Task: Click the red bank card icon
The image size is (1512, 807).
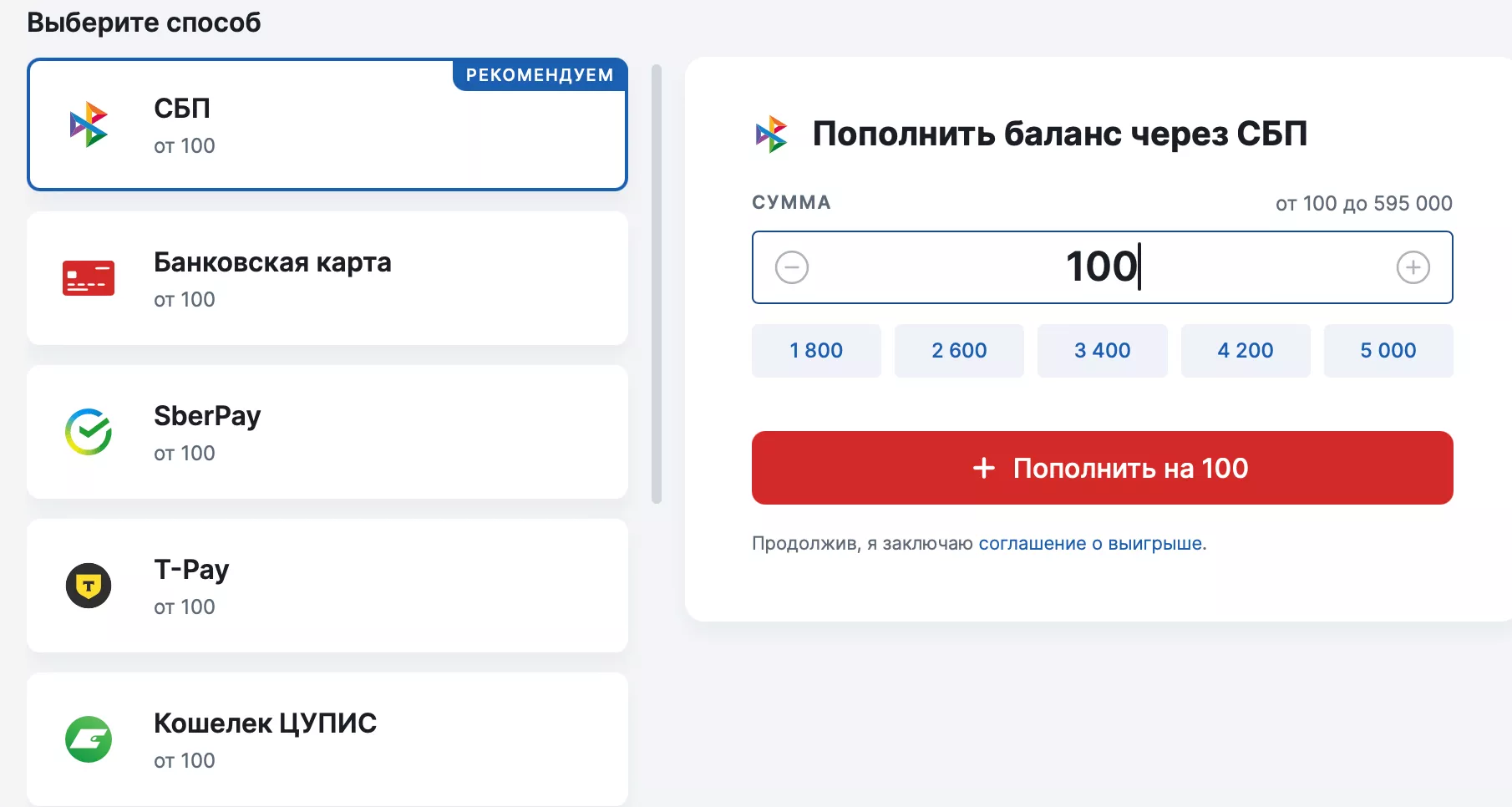Action: [88, 277]
